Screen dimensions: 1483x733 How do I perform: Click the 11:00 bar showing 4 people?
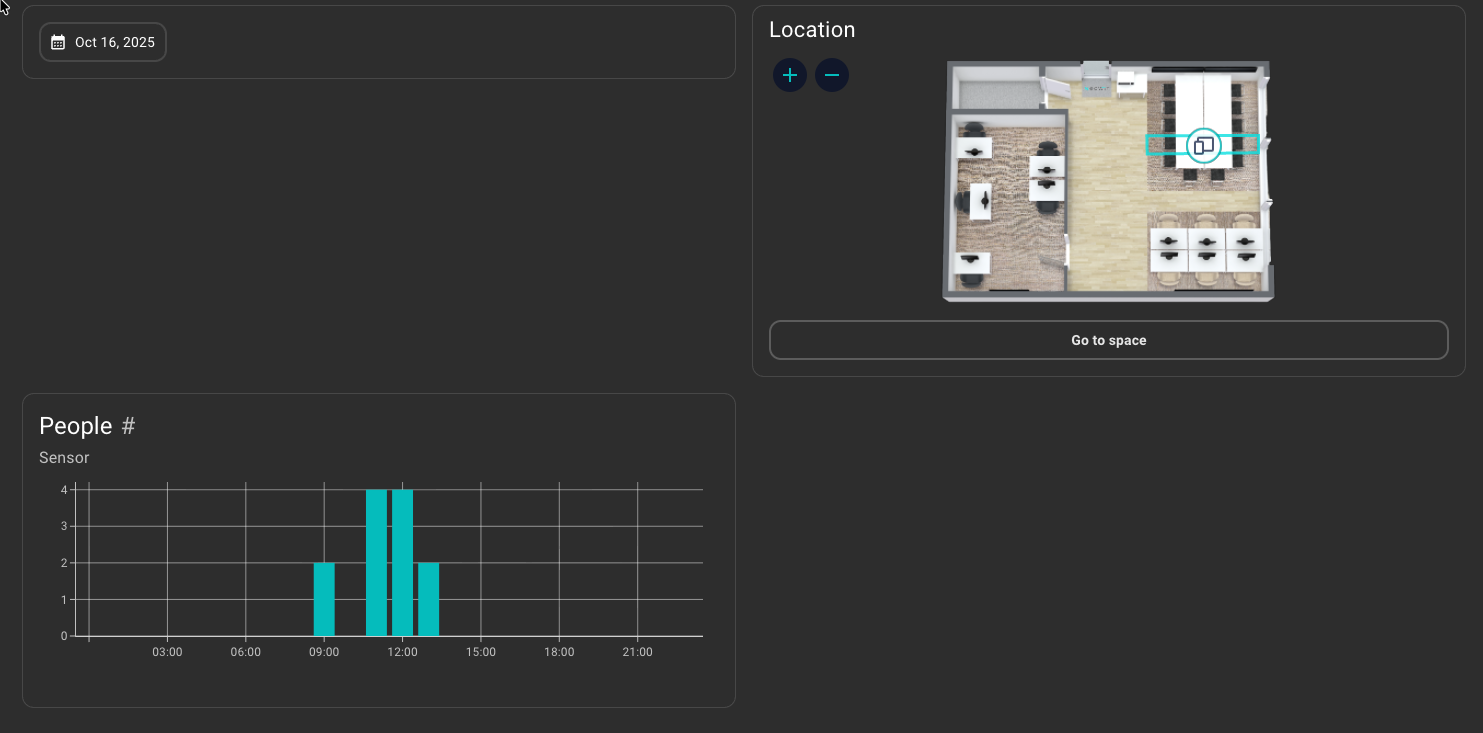click(x=376, y=562)
